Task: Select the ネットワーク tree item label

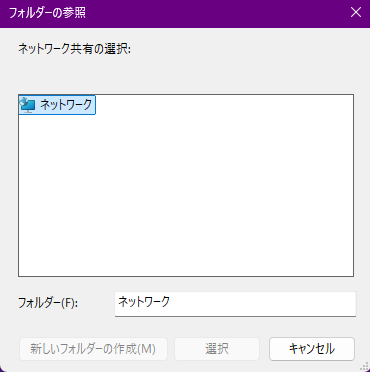Action: [66, 105]
